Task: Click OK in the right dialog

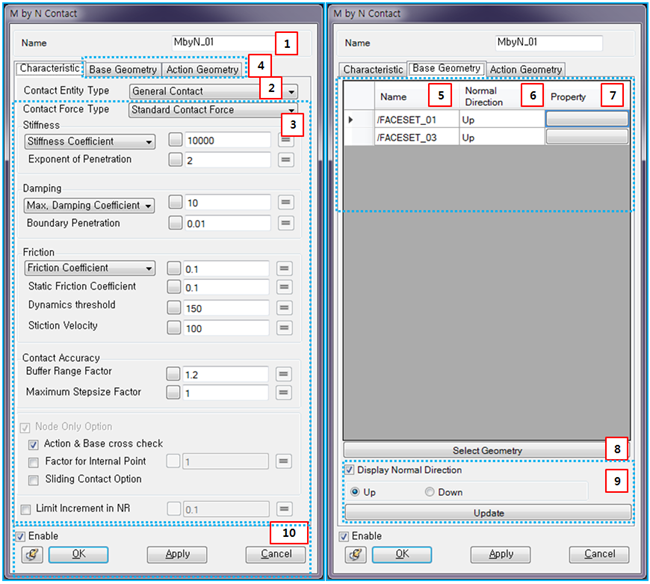Action: click(x=402, y=554)
